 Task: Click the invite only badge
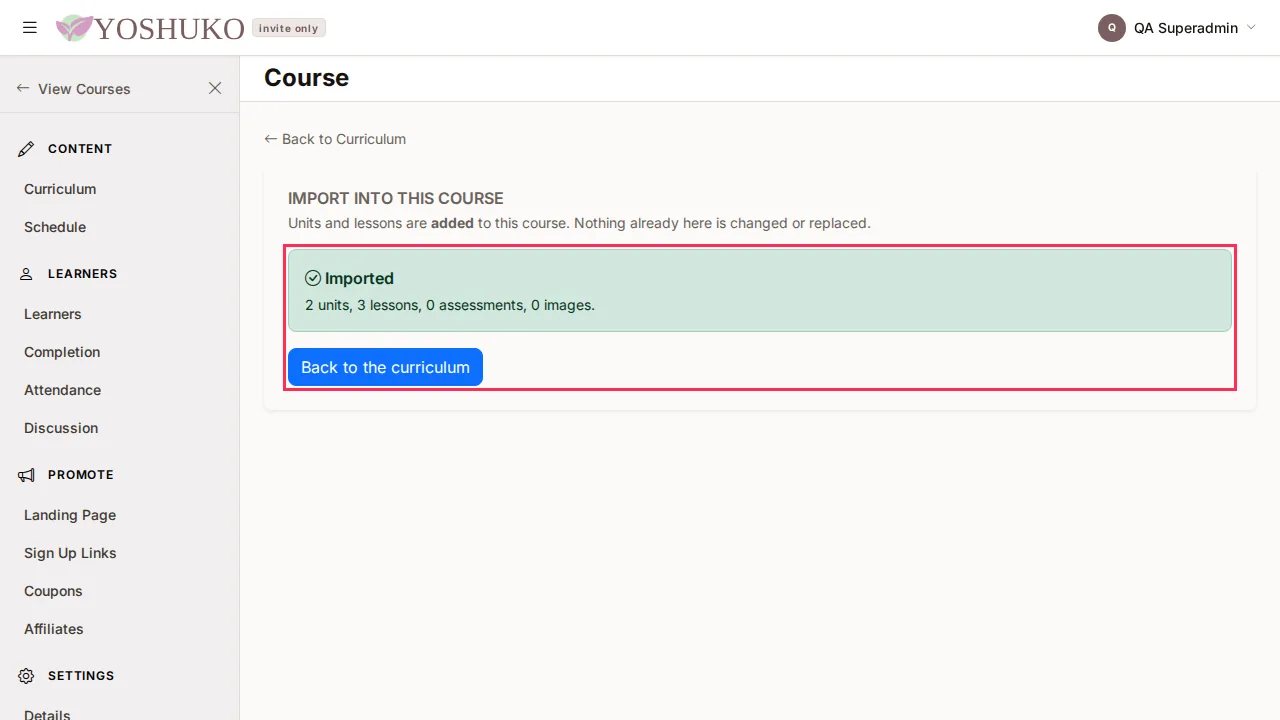[289, 28]
